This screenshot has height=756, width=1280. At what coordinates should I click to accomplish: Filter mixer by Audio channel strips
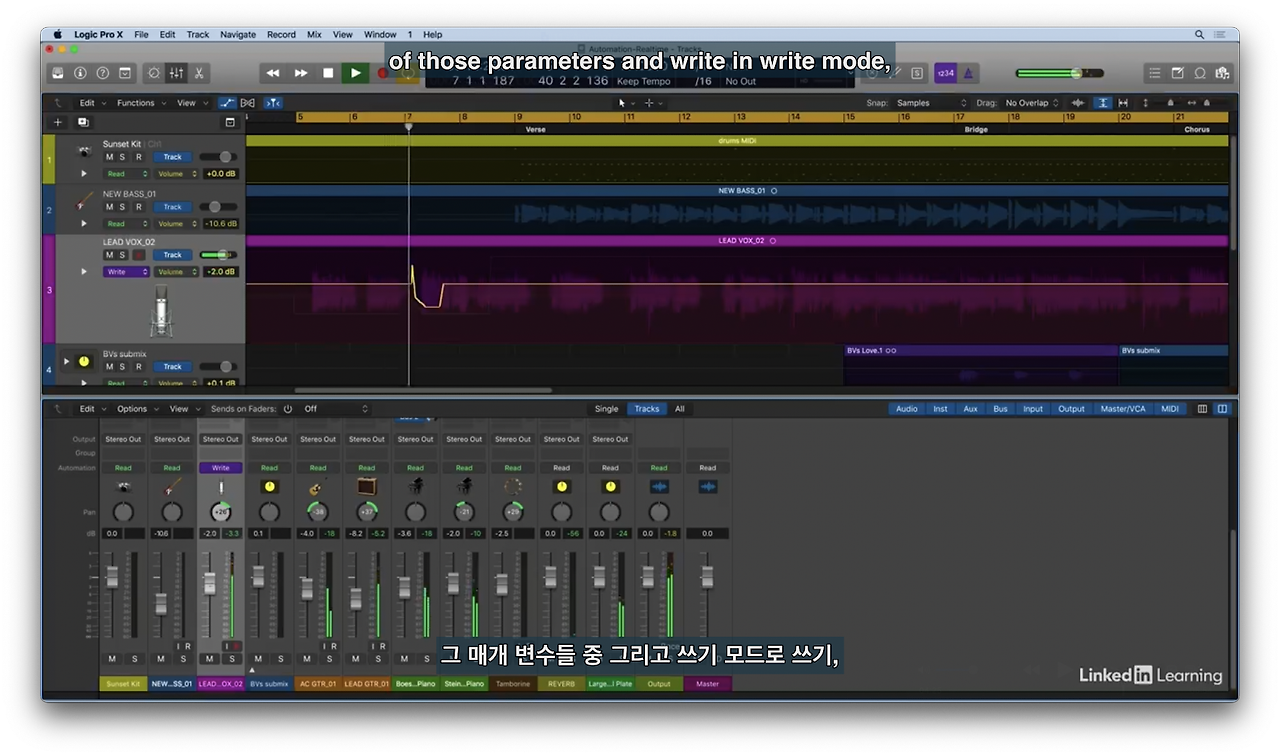point(907,409)
